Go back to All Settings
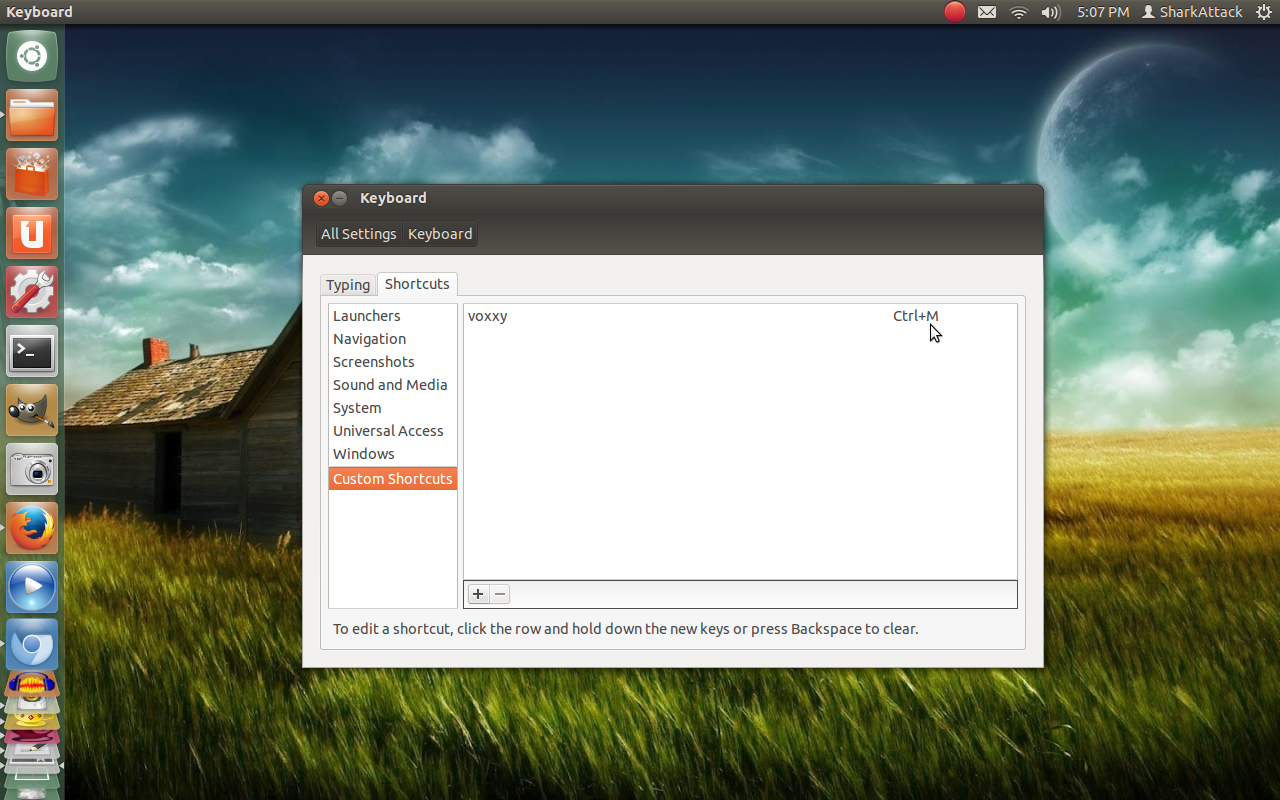The width and height of the screenshot is (1280, 800). [359, 234]
